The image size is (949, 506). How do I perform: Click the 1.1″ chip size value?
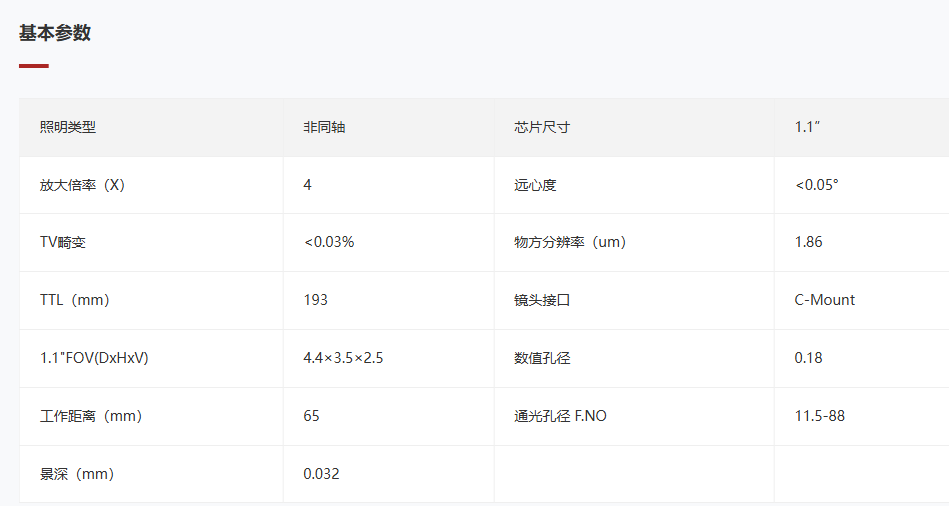pyautogui.click(x=807, y=127)
